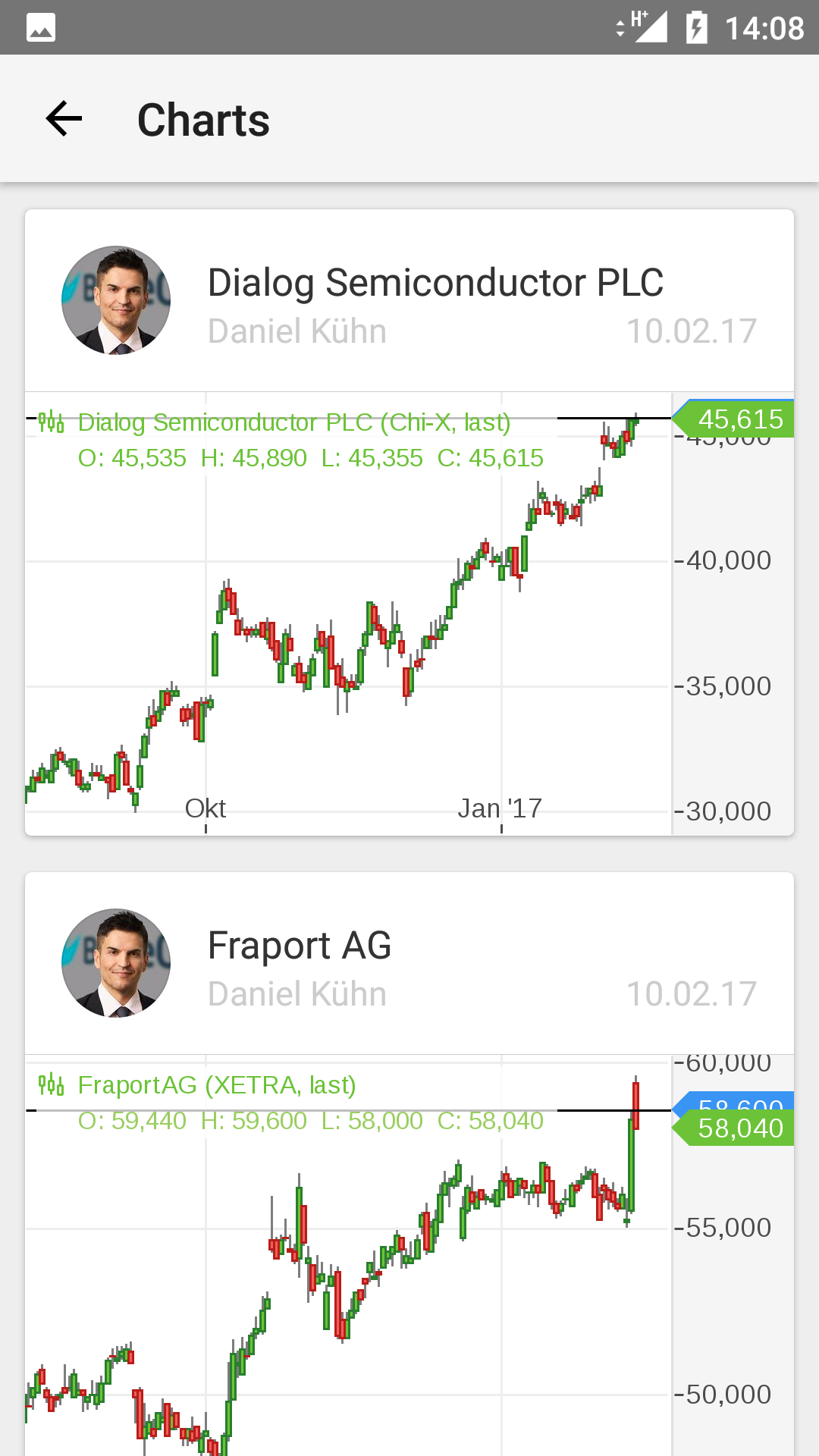Screen dimensions: 819x1456
Task: Tap the 55,000 axis label on the Fraport chart
Action: (728, 1228)
